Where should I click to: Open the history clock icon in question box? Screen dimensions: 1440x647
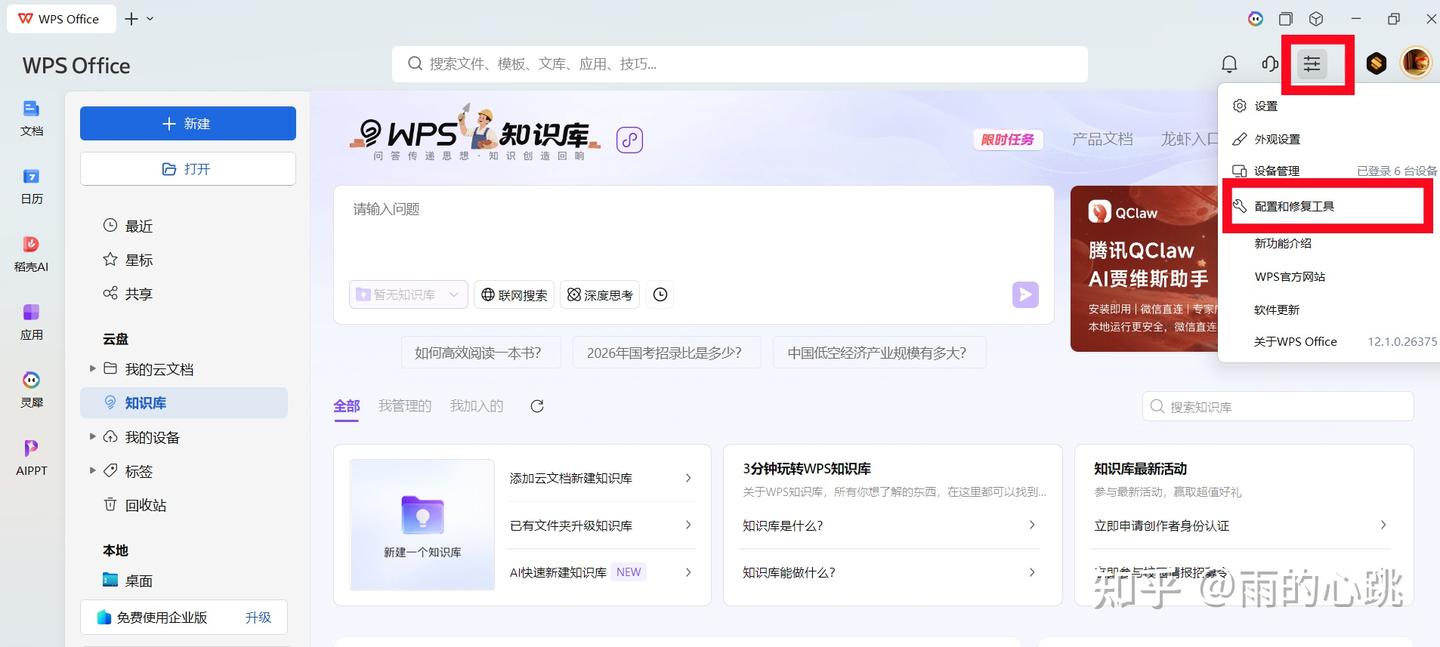coord(660,295)
